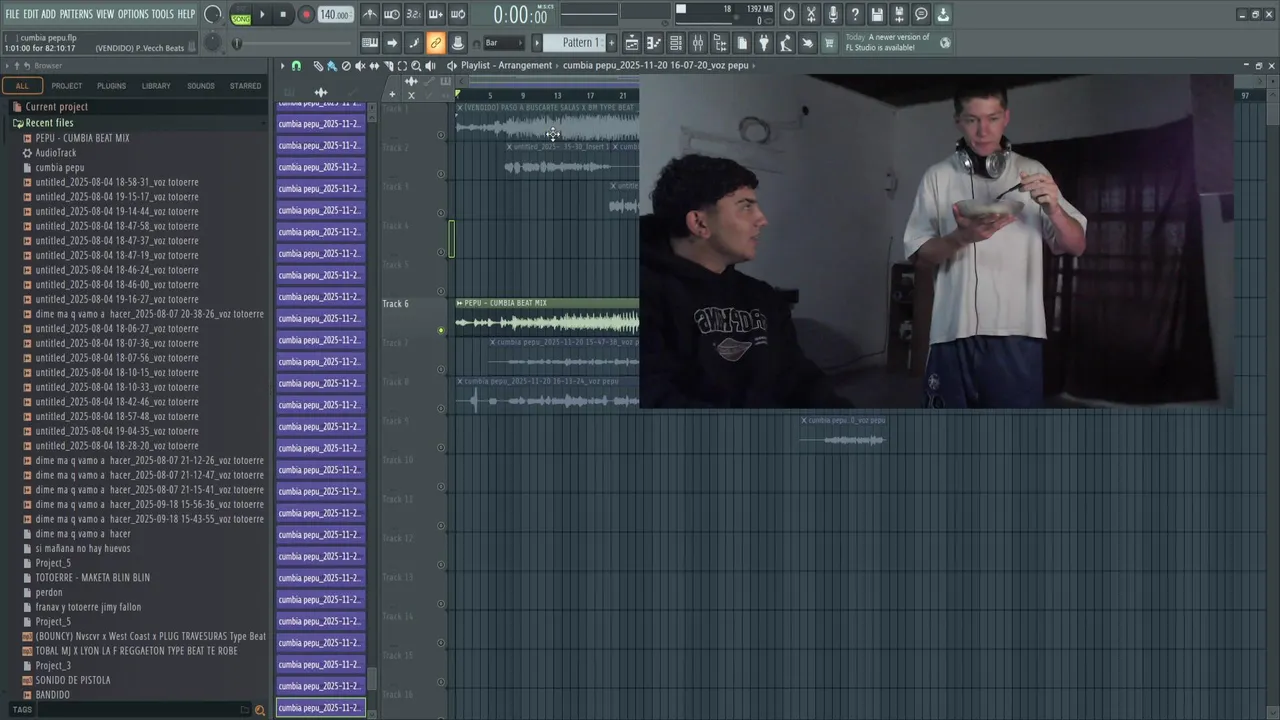Open 'si mañana no hay huevos' recent file
The height and width of the screenshot is (720, 1280).
click(x=83, y=549)
